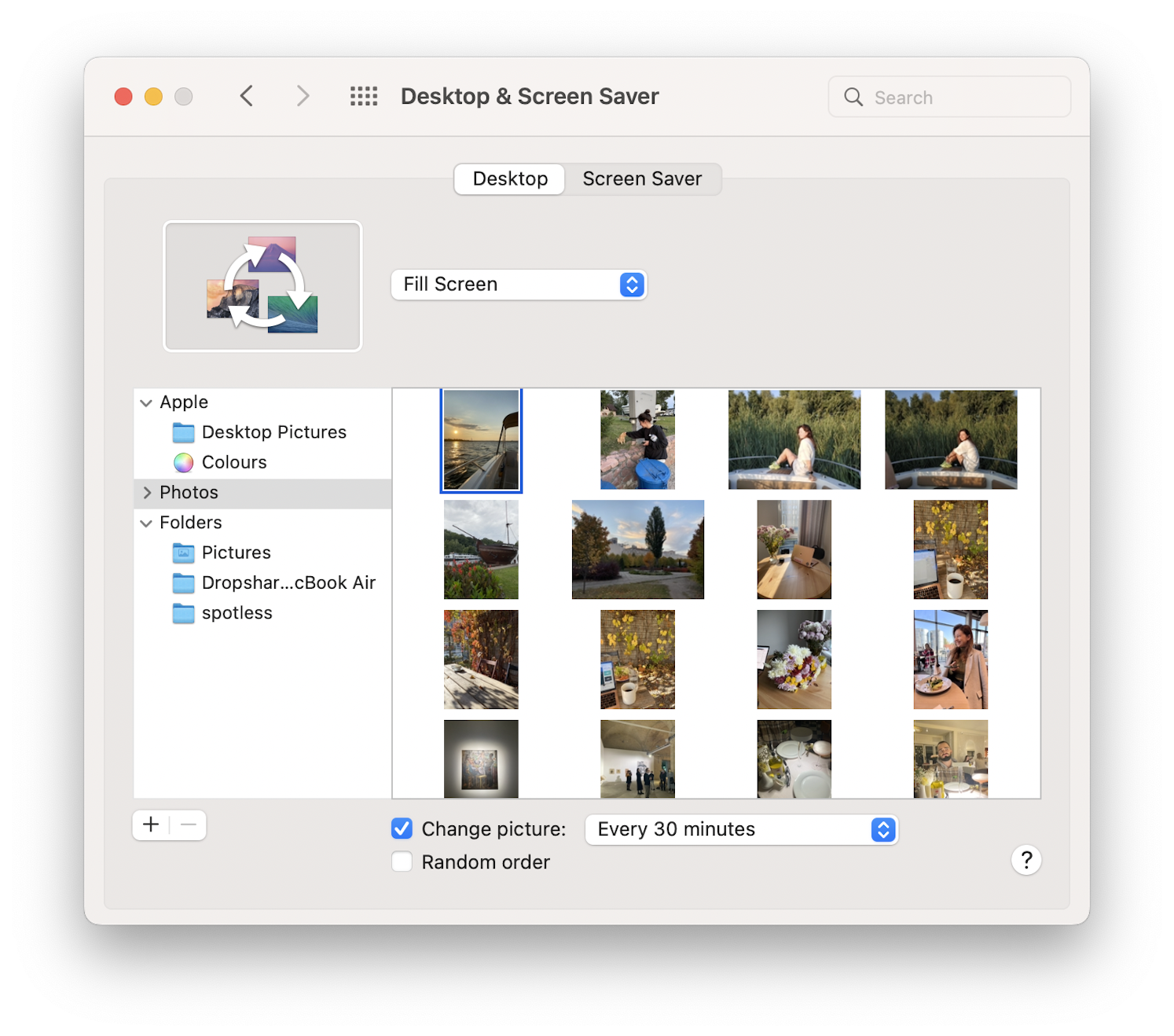Screen dimensions: 1174x1036
Task: Enable the Random order checkbox
Action: point(402,861)
